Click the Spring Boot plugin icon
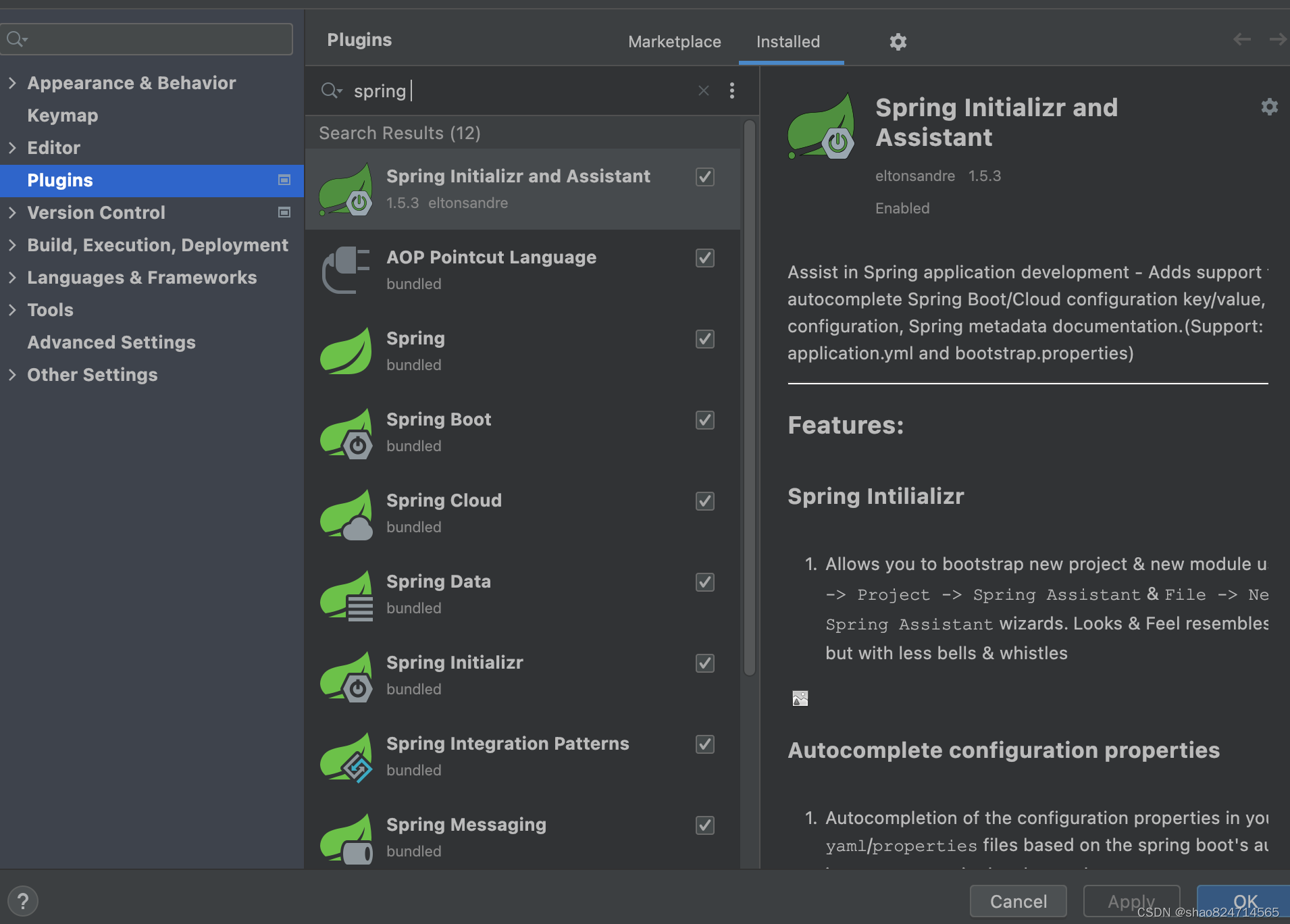 (346, 432)
